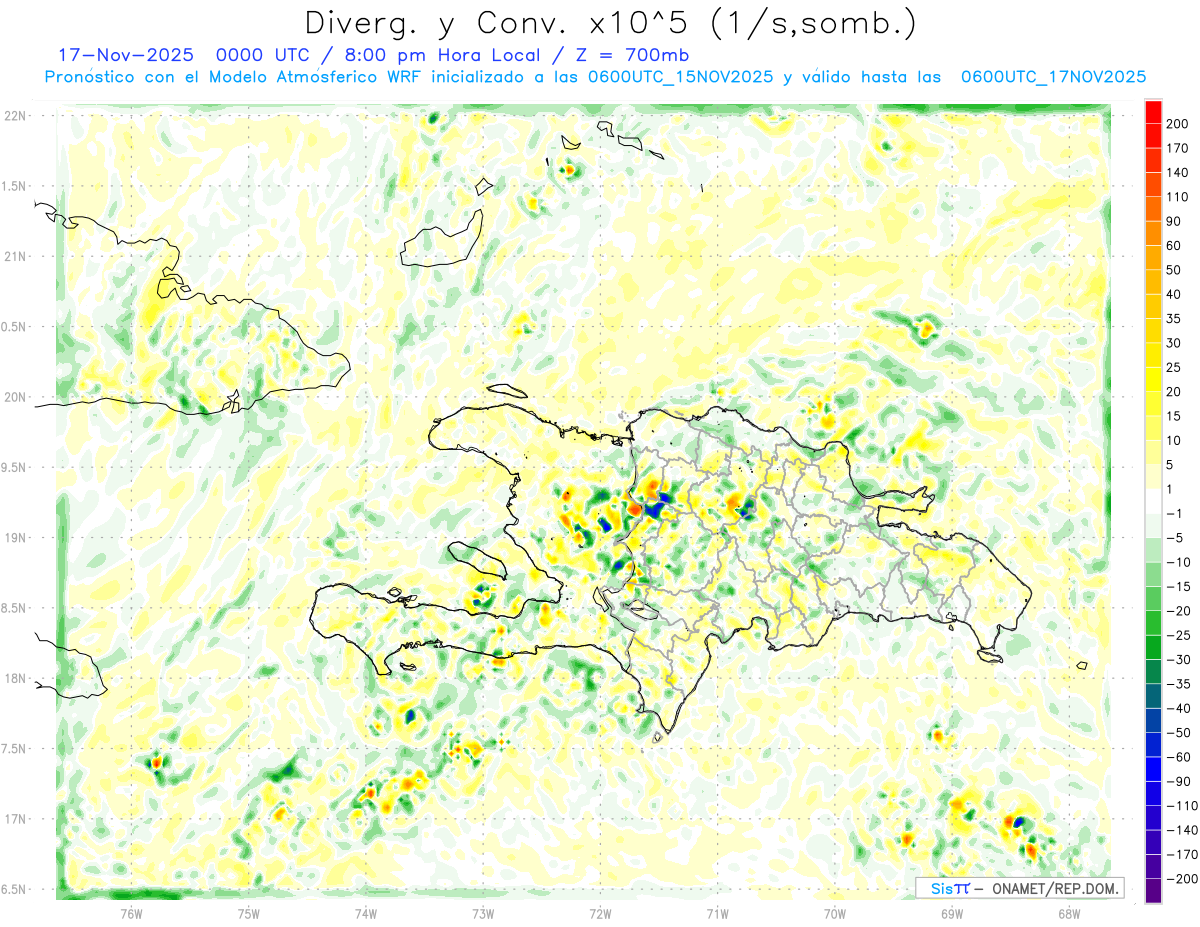Click the '75W' longitude label
1200x927 pixels.
click(249, 913)
